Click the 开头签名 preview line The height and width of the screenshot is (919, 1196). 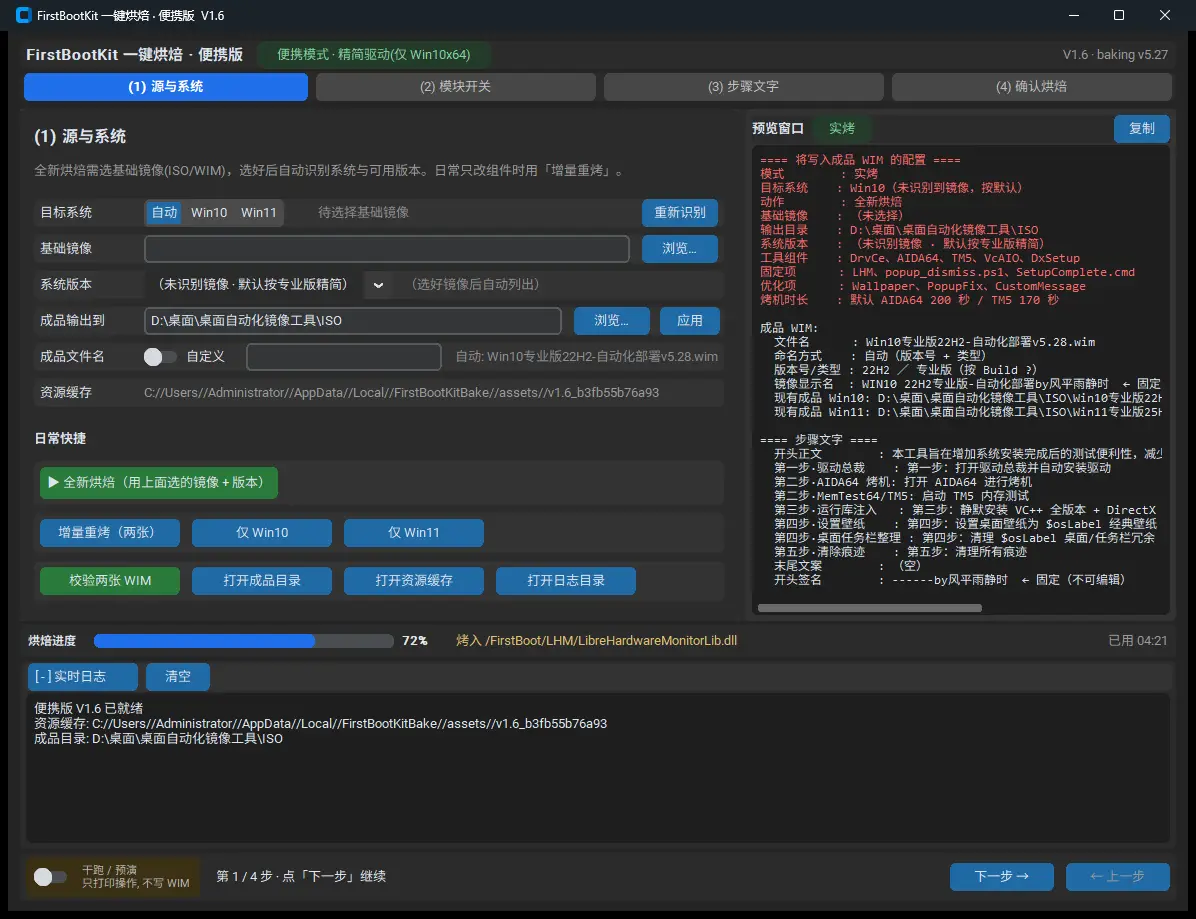(x=950, y=580)
